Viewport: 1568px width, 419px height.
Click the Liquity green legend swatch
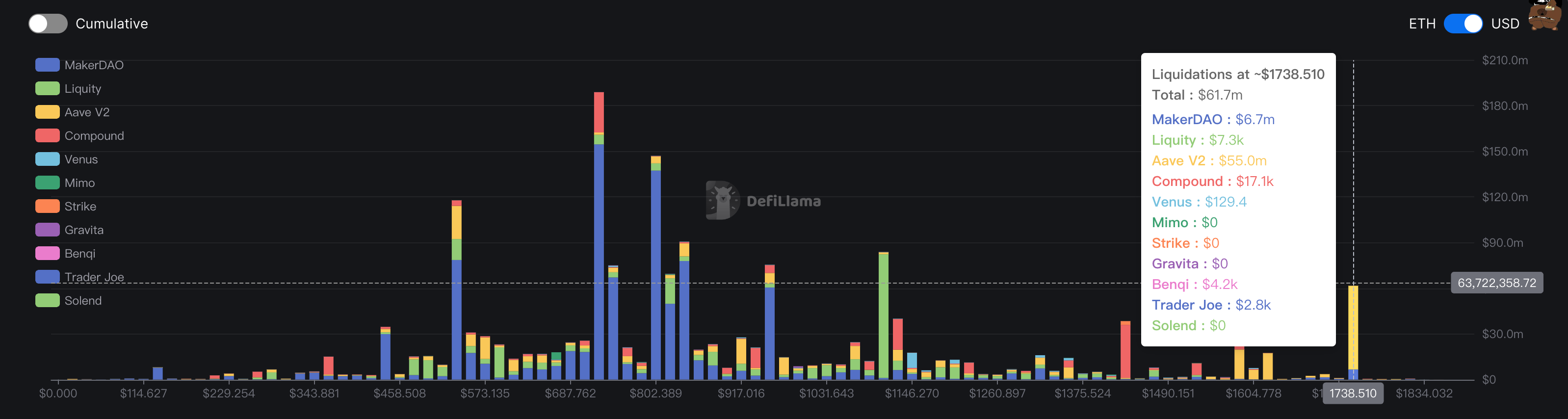point(48,88)
